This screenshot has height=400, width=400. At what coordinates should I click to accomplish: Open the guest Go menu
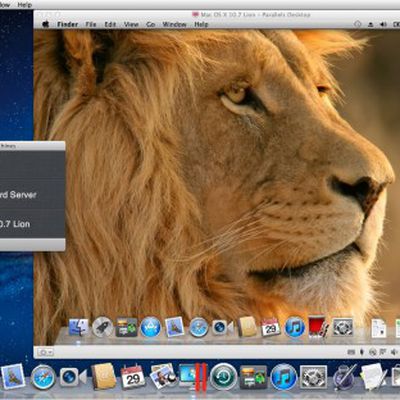151,24
